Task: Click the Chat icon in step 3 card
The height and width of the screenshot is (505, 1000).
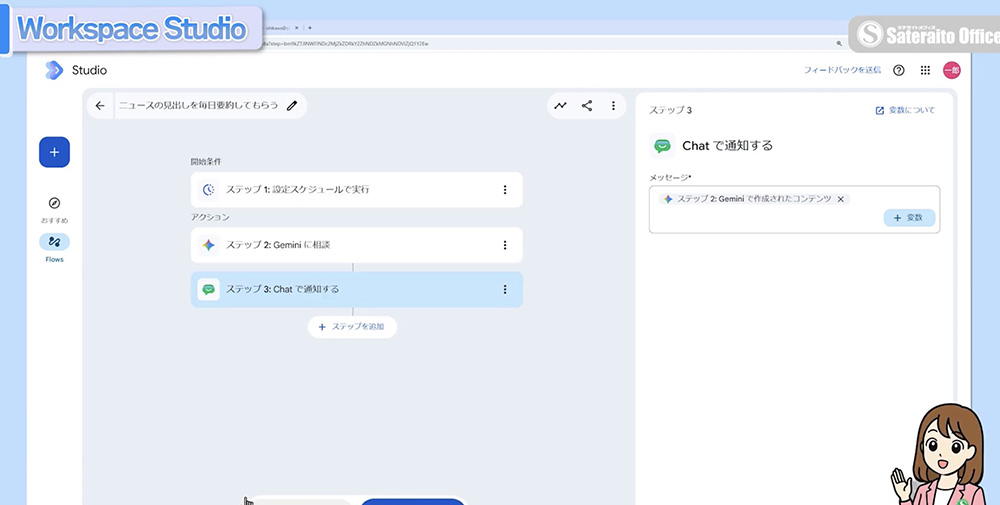Action: coord(209,289)
